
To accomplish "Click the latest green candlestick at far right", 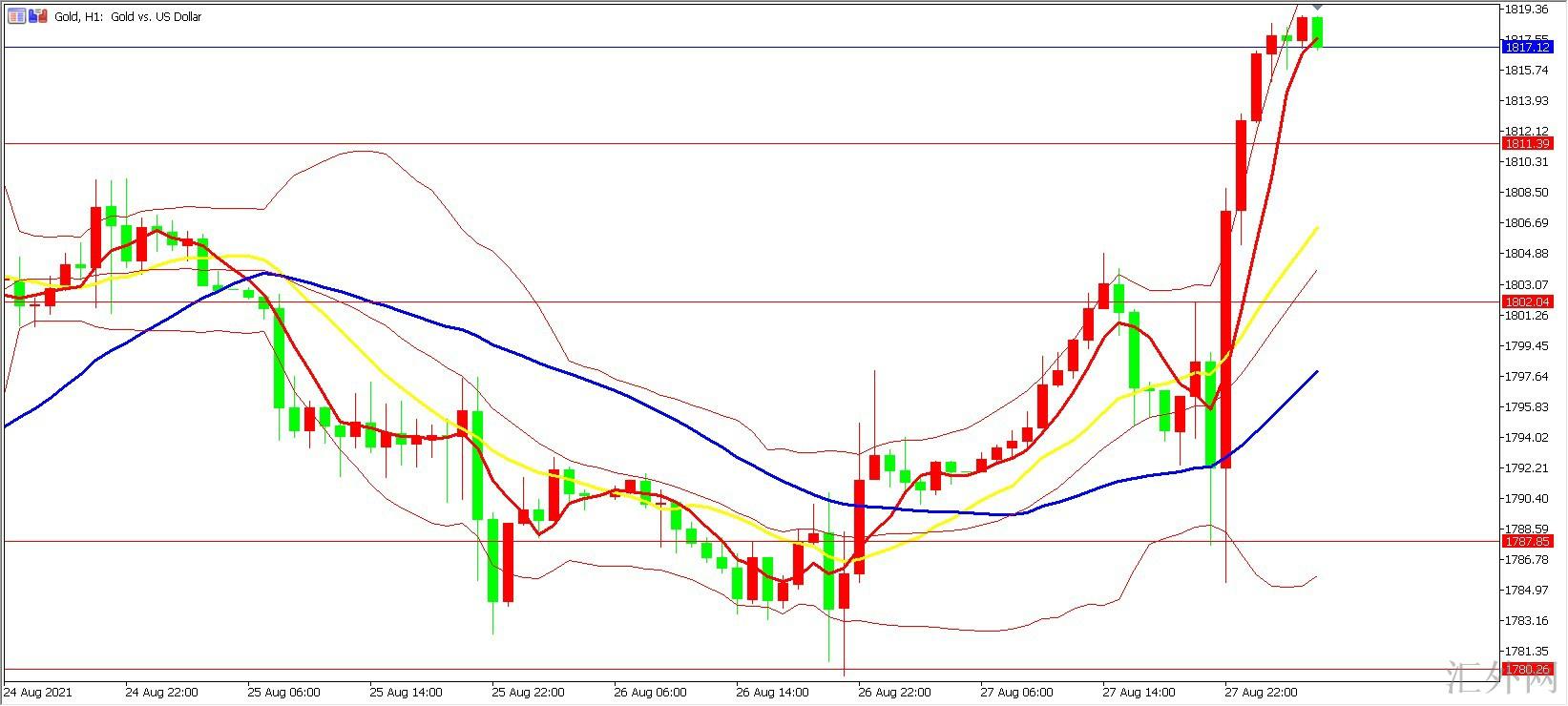I will click(x=1317, y=31).
